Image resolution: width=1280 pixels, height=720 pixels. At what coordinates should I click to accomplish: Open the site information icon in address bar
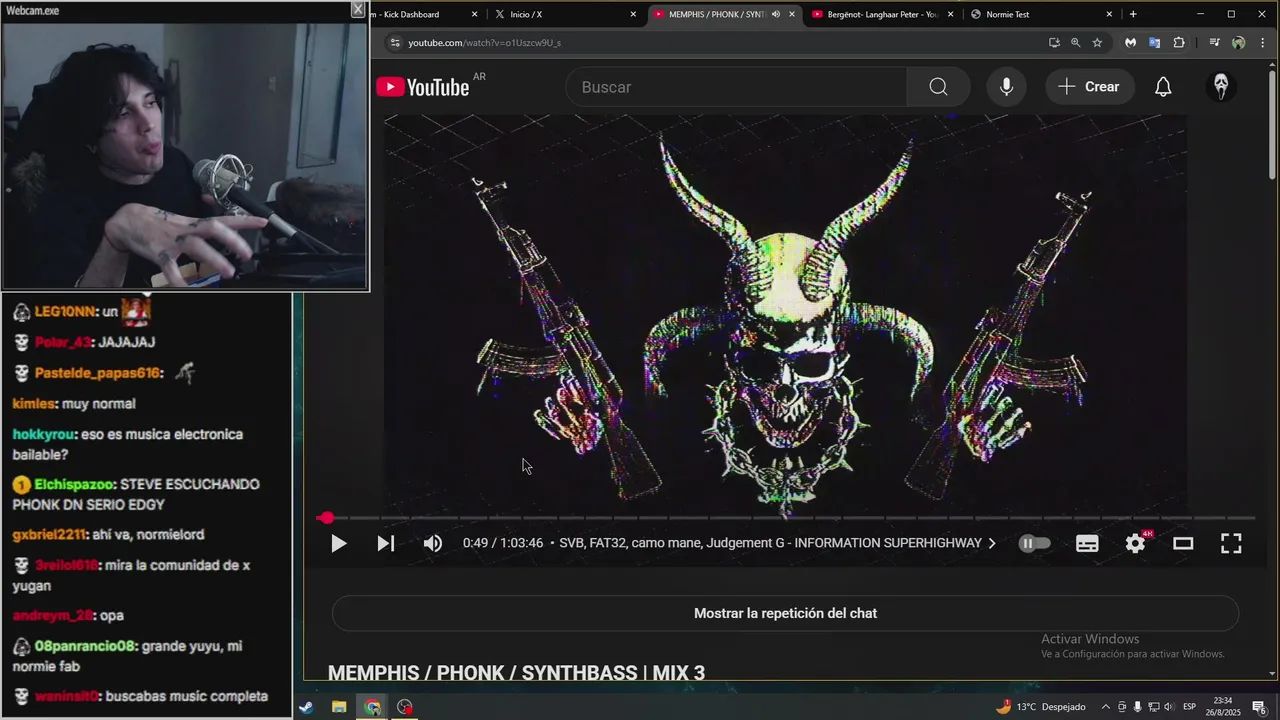click(394, 43)
